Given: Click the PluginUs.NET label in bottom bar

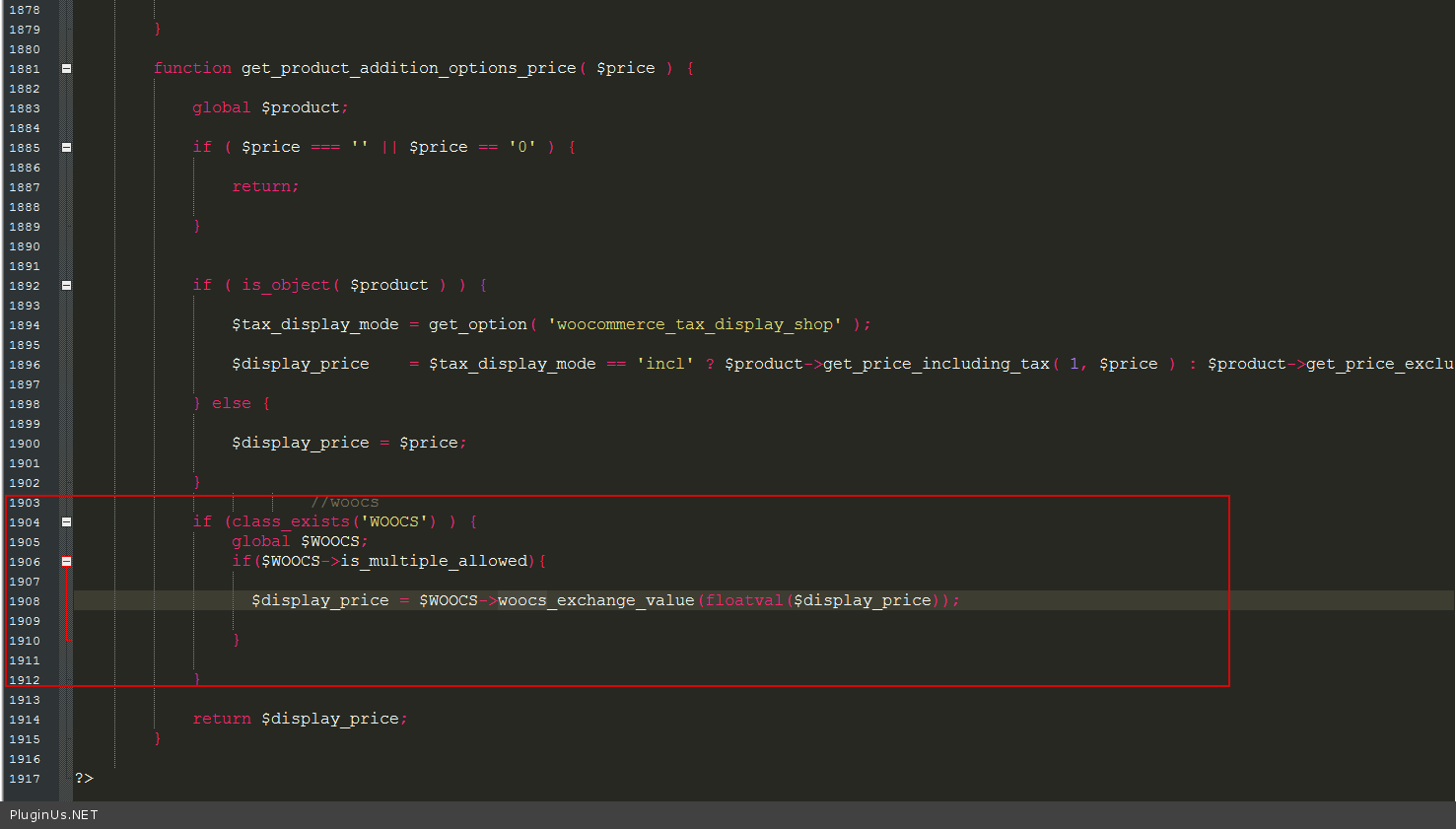Looking at the screenshot, I should tap(54, 815).
